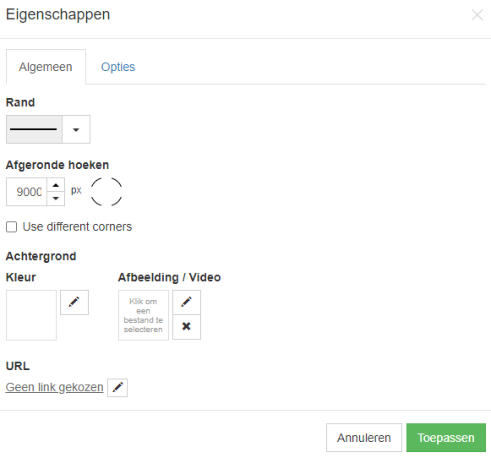
Task: Open the Geen link gekozen link
Action: pos(55,387)
